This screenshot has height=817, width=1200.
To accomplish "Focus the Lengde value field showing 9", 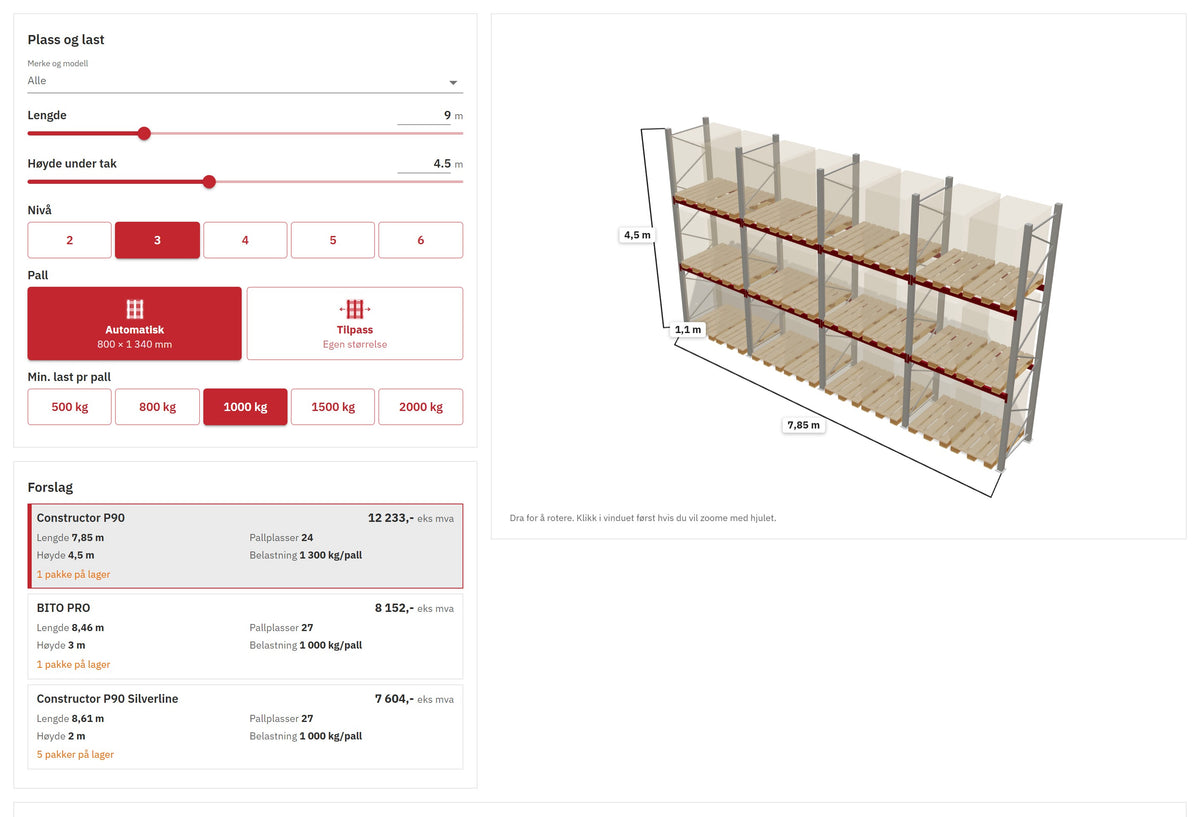I will point(424,116).
